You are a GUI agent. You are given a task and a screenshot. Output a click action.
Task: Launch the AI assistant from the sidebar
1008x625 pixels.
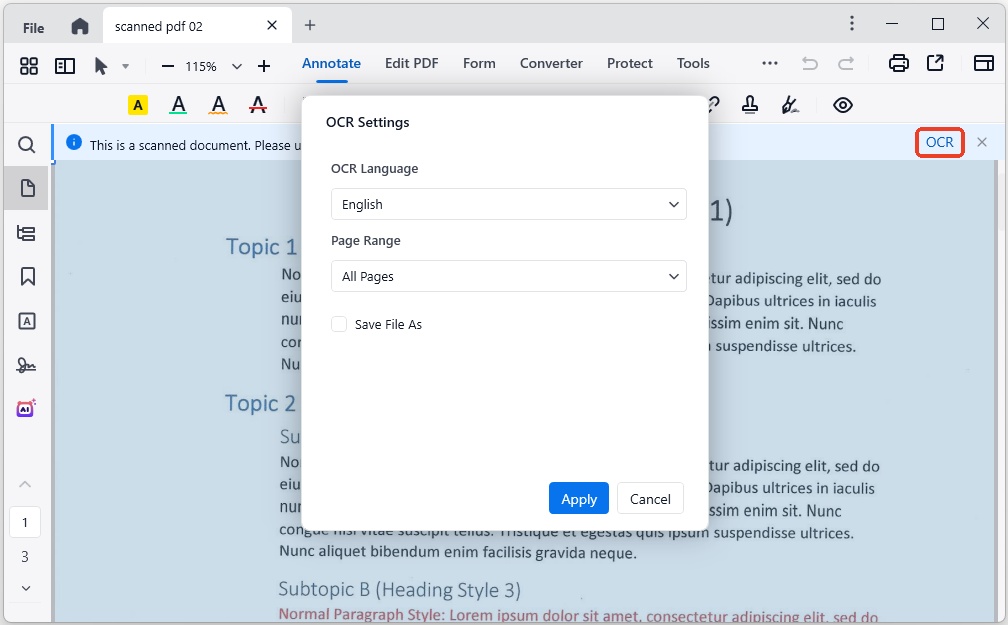point(26,407)
